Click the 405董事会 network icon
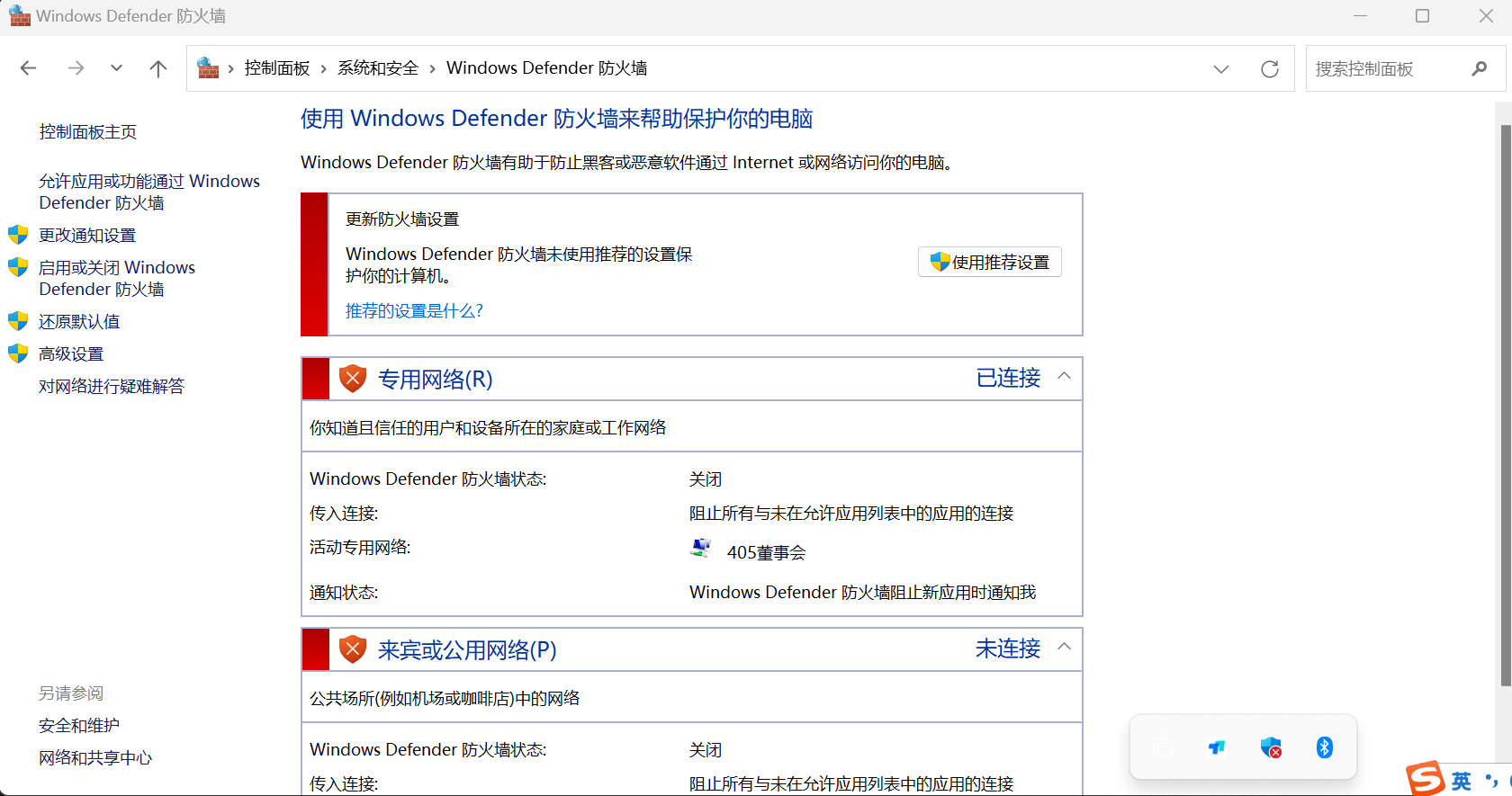The image size is (1512, 796). click(x=700, y=549)
